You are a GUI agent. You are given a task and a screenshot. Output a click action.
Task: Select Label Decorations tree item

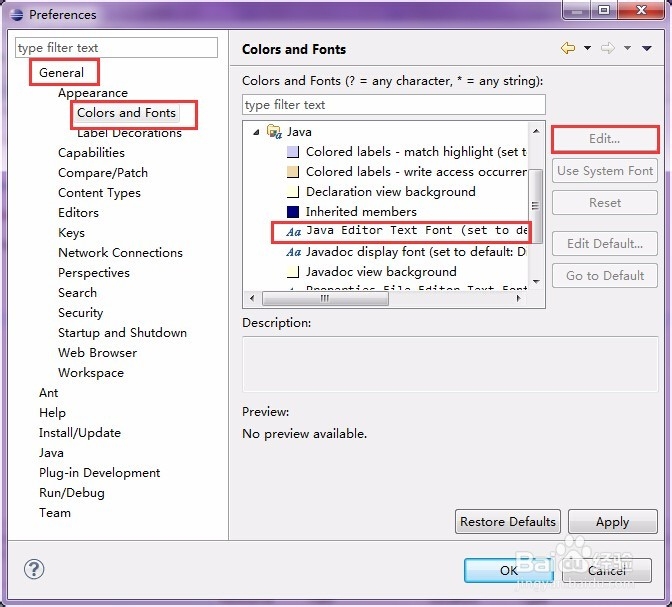pos(129,133)
